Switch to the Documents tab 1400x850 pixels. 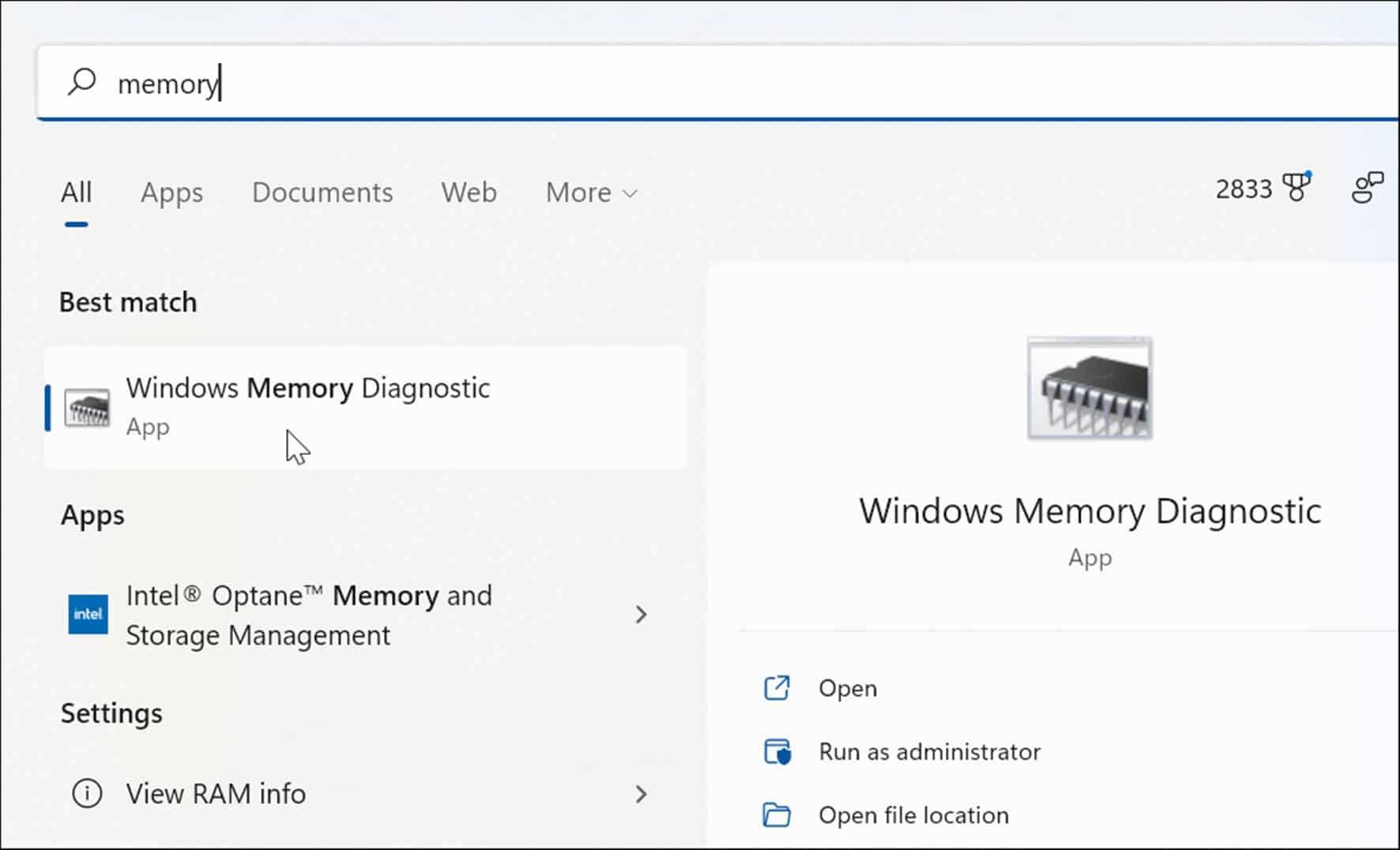(322, 192)
